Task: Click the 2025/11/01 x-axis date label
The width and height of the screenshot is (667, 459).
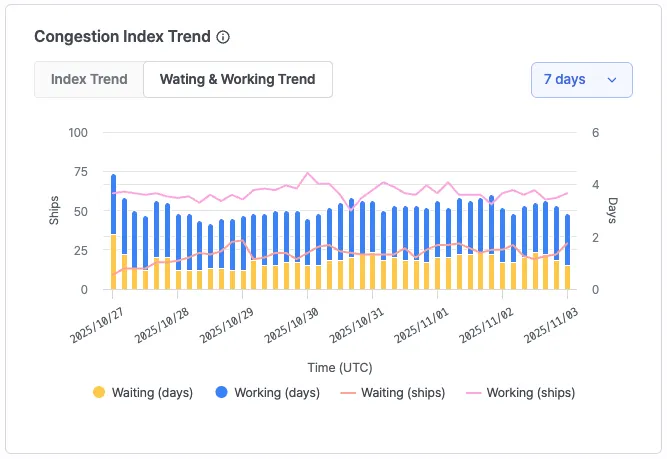Action: [x=422, y=326]
